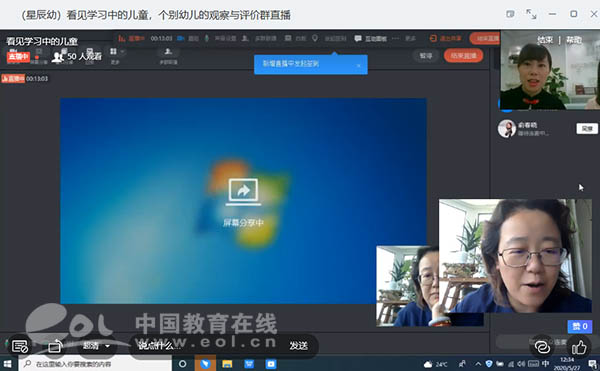Click 结束 at top of right panel
600x371 pixels.
(x=545, y=40)
